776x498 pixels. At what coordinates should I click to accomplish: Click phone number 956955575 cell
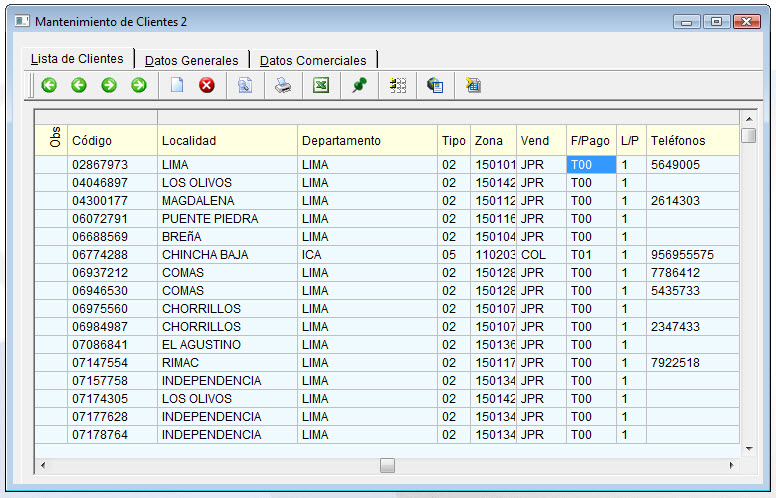pyautogui.click(x=682, y=255)
